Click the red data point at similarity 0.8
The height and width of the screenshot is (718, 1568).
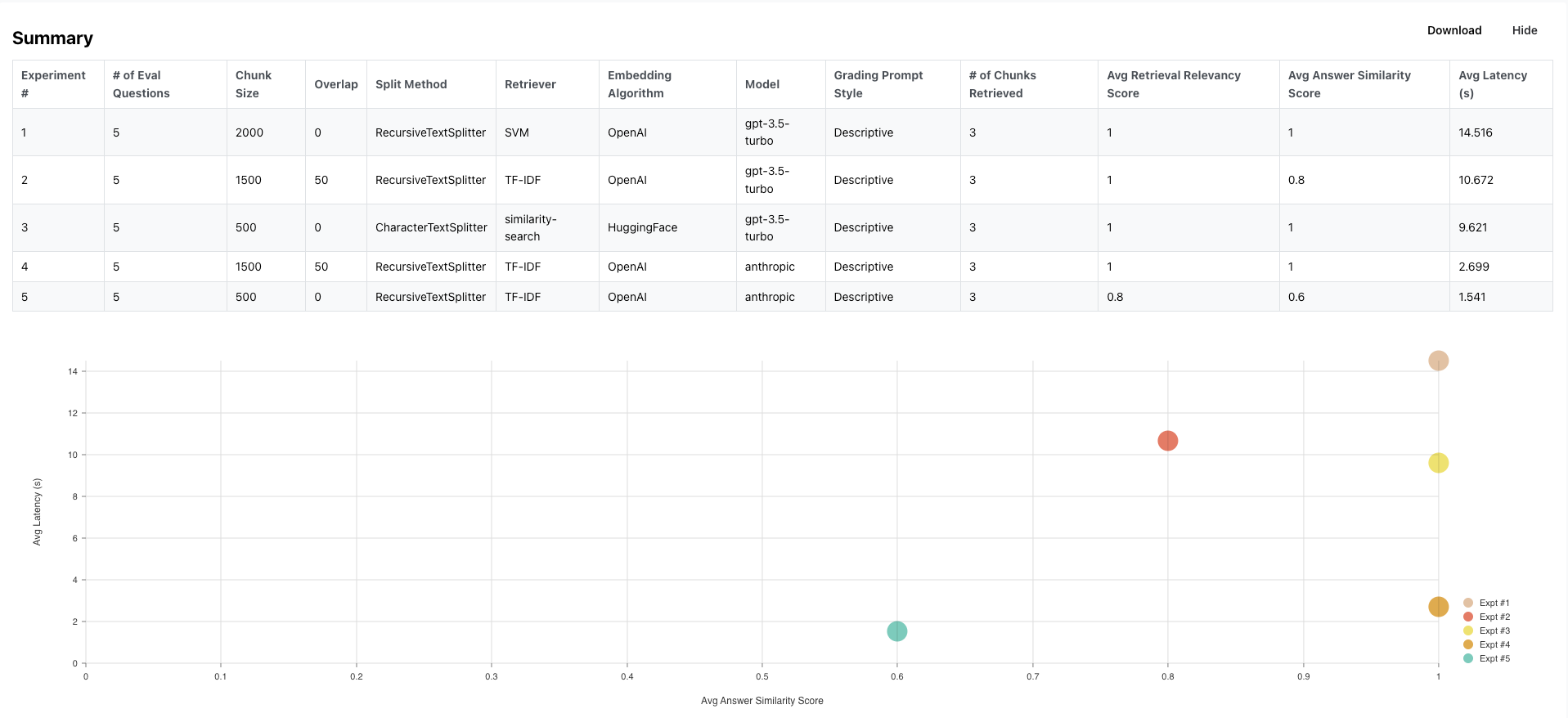point(1167,441)
